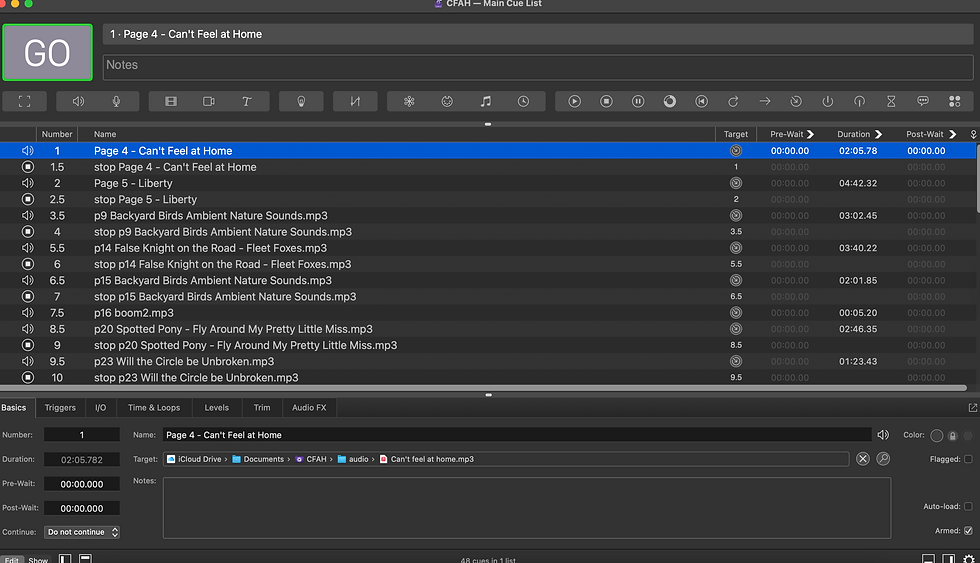Open CFAH folder in target path

pos(311,459)
